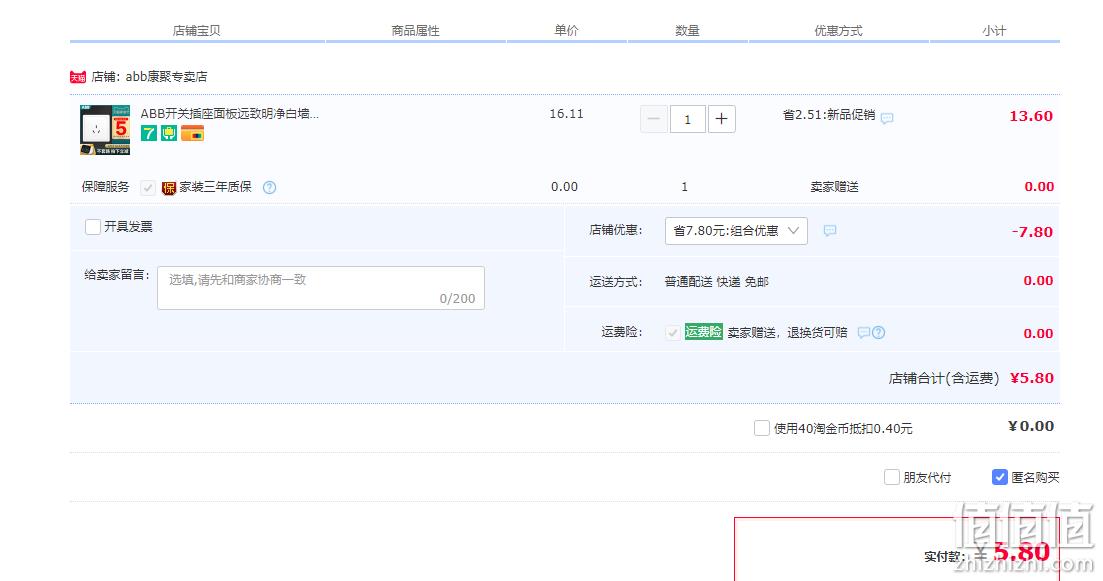Click the 给卖家留言 message text box
Viewport: 1103px width, 581px height.
click(321, 288)
